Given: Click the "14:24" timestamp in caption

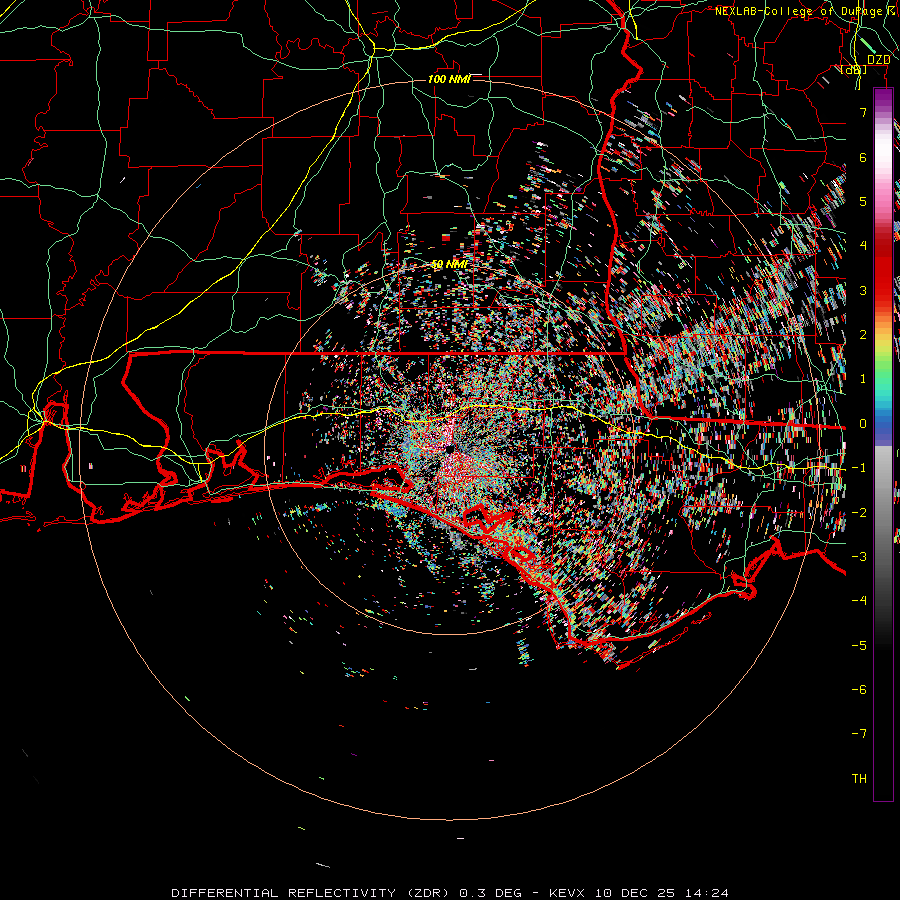Looking at the screenshot, I should pos(707,893).
